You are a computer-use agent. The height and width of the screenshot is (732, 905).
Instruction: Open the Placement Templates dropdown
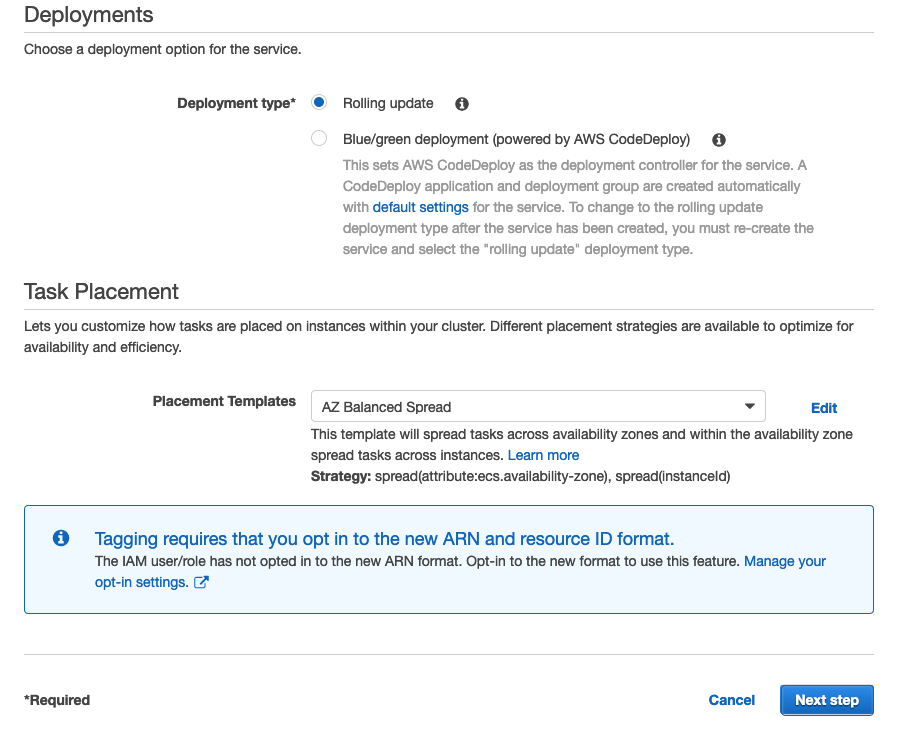pos(538,406)
